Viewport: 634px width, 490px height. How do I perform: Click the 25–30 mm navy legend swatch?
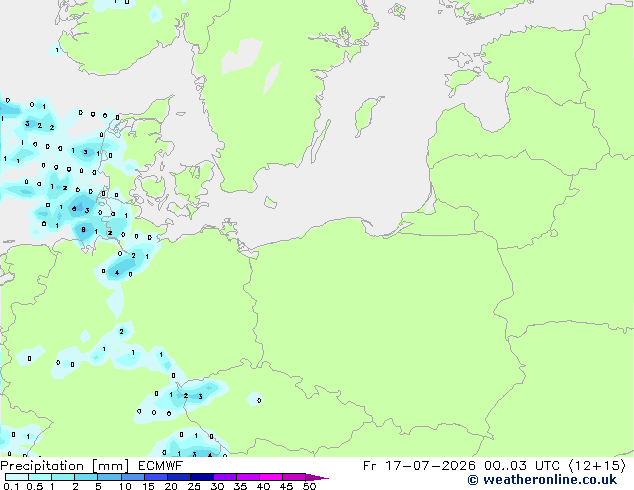202,477
